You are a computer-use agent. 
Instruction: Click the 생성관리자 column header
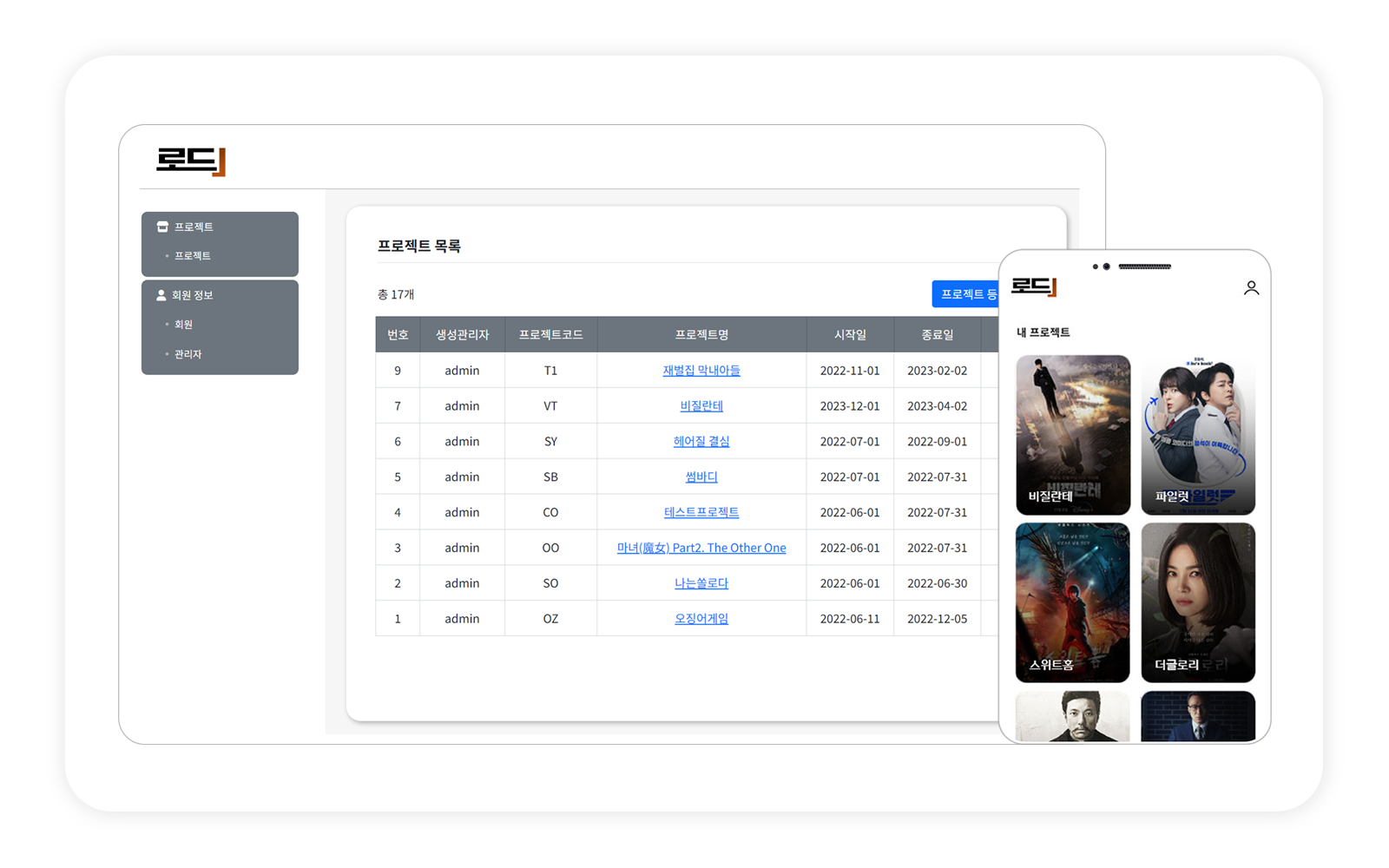462,335
